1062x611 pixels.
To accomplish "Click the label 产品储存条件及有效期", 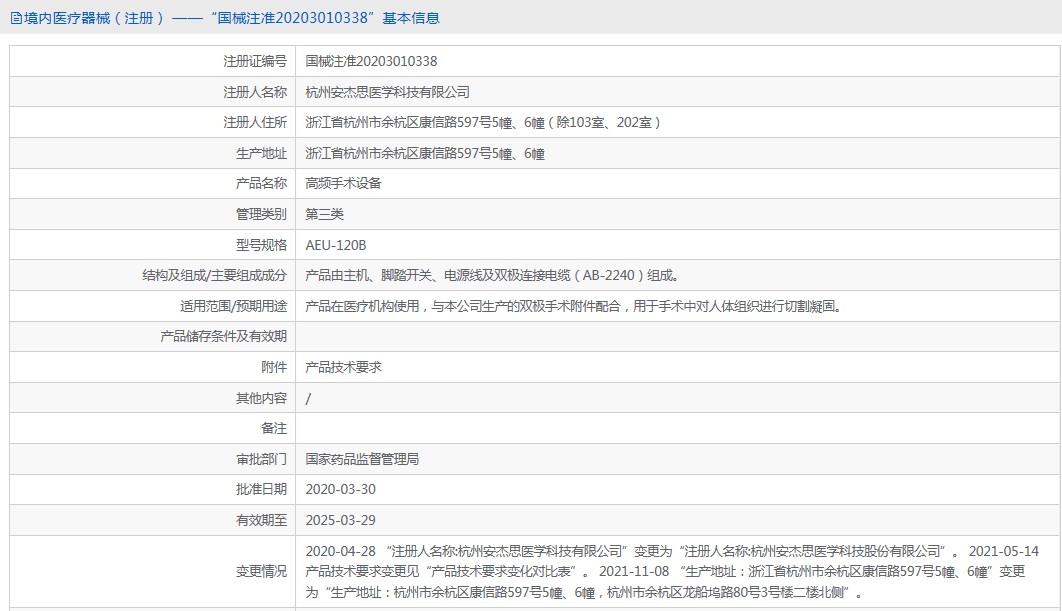I will [x=224, y=337].
